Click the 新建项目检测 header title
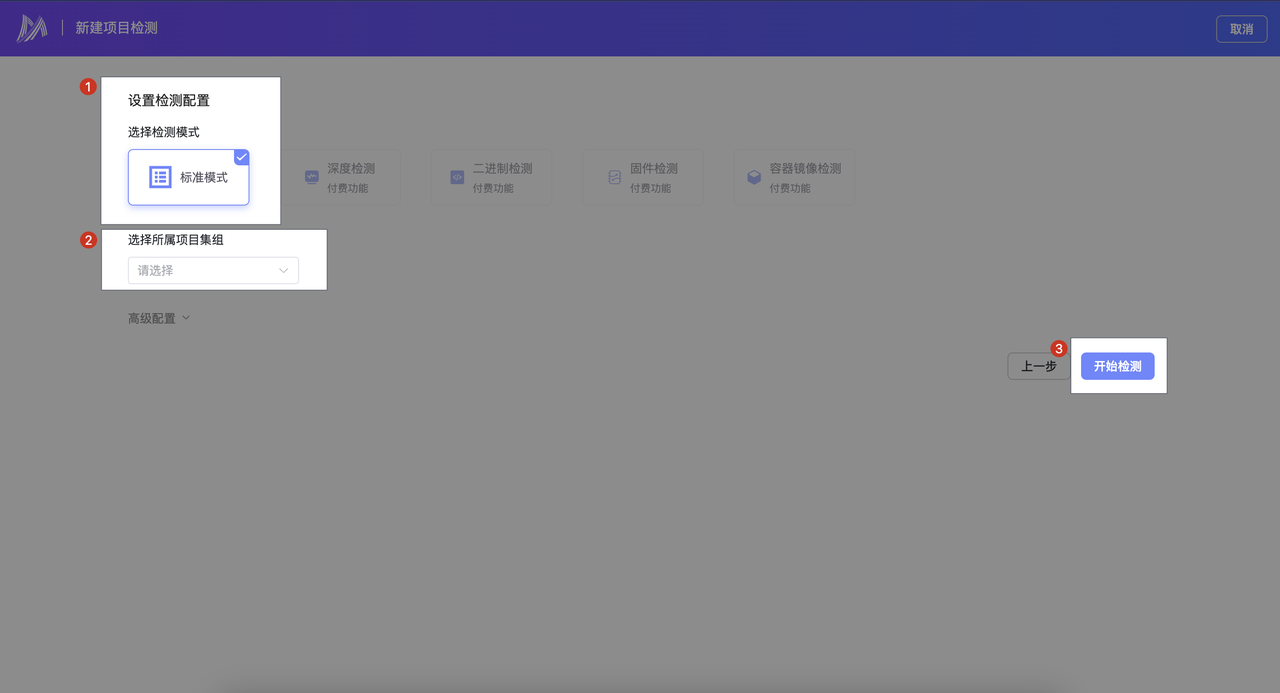 pyautogui.click(x=116, y=28)
